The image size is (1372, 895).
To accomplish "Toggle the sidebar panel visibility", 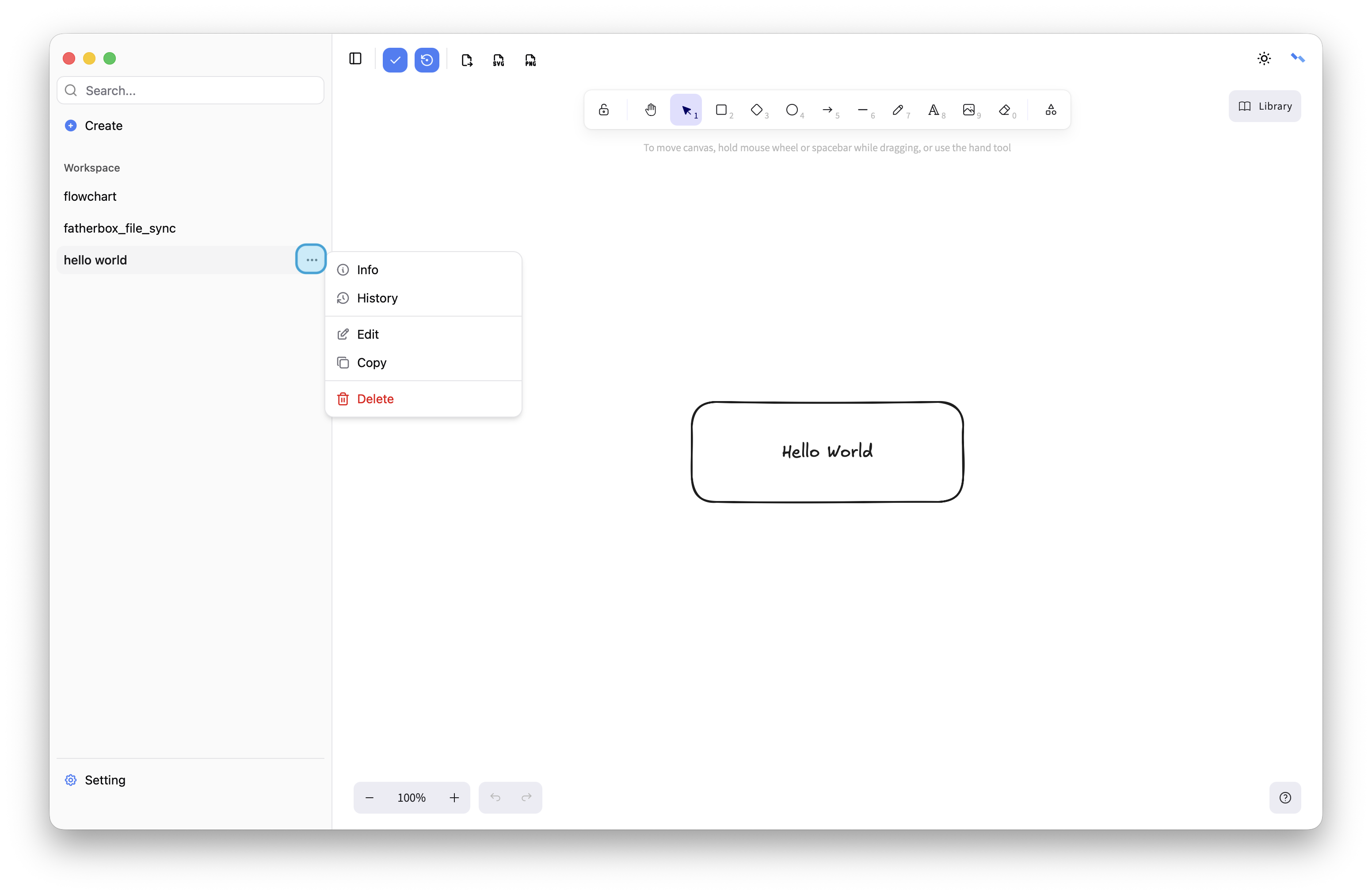I will (355, 59).
